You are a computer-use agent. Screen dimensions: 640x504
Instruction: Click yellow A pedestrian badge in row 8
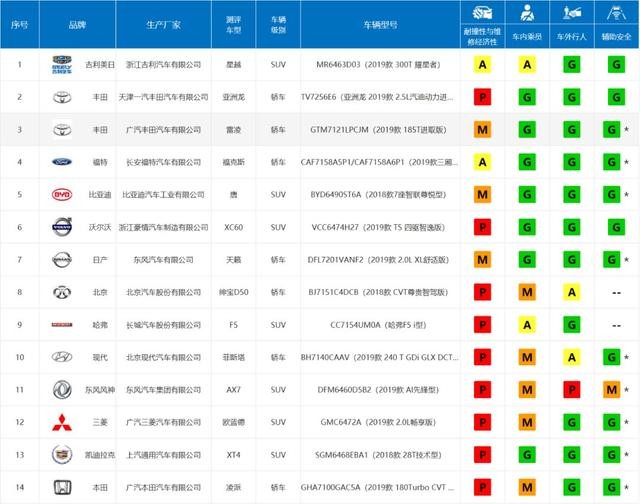[572, 292]
